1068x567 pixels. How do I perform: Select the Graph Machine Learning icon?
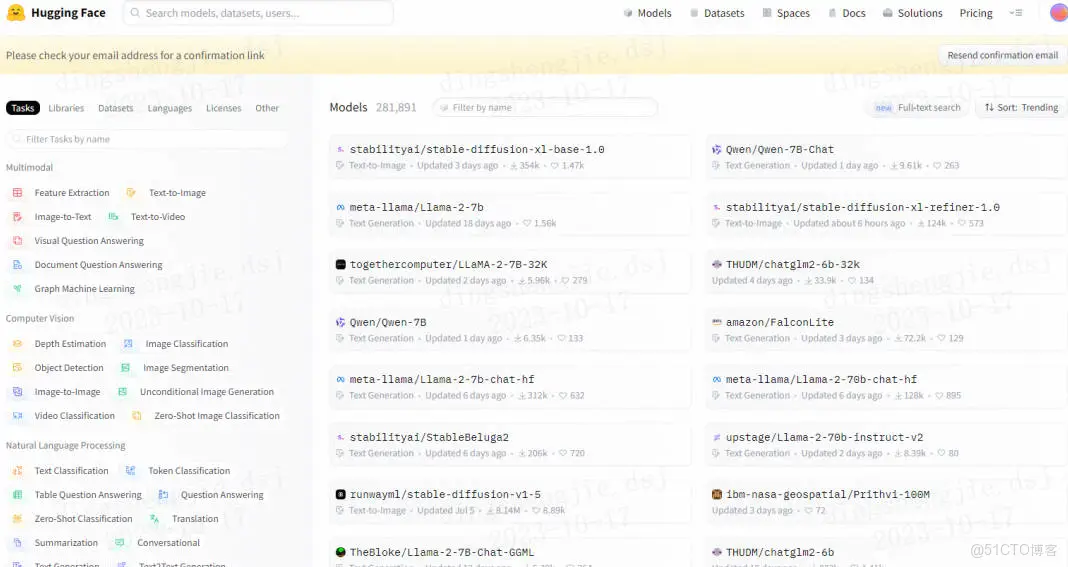18,289
